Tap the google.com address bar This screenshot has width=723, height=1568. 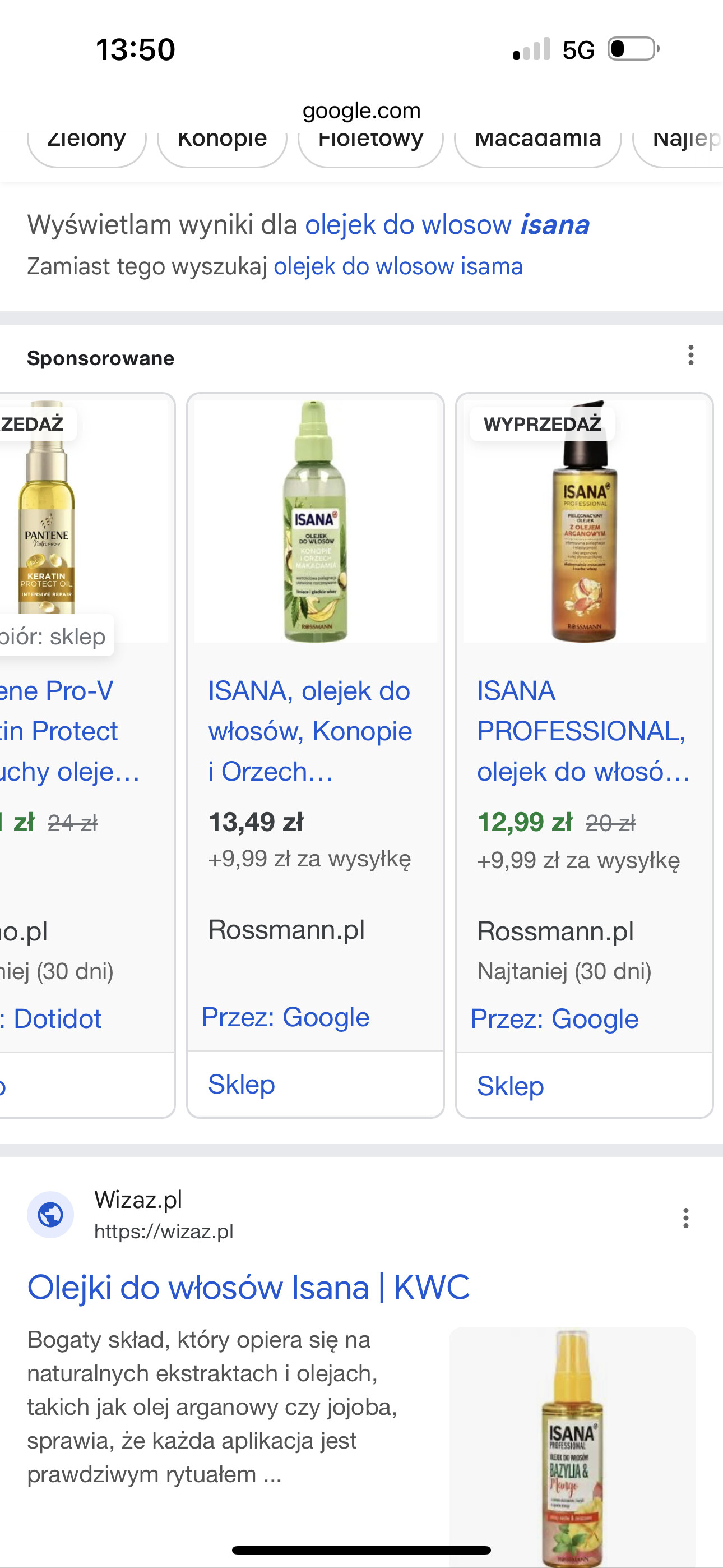[x=361, y=111]
